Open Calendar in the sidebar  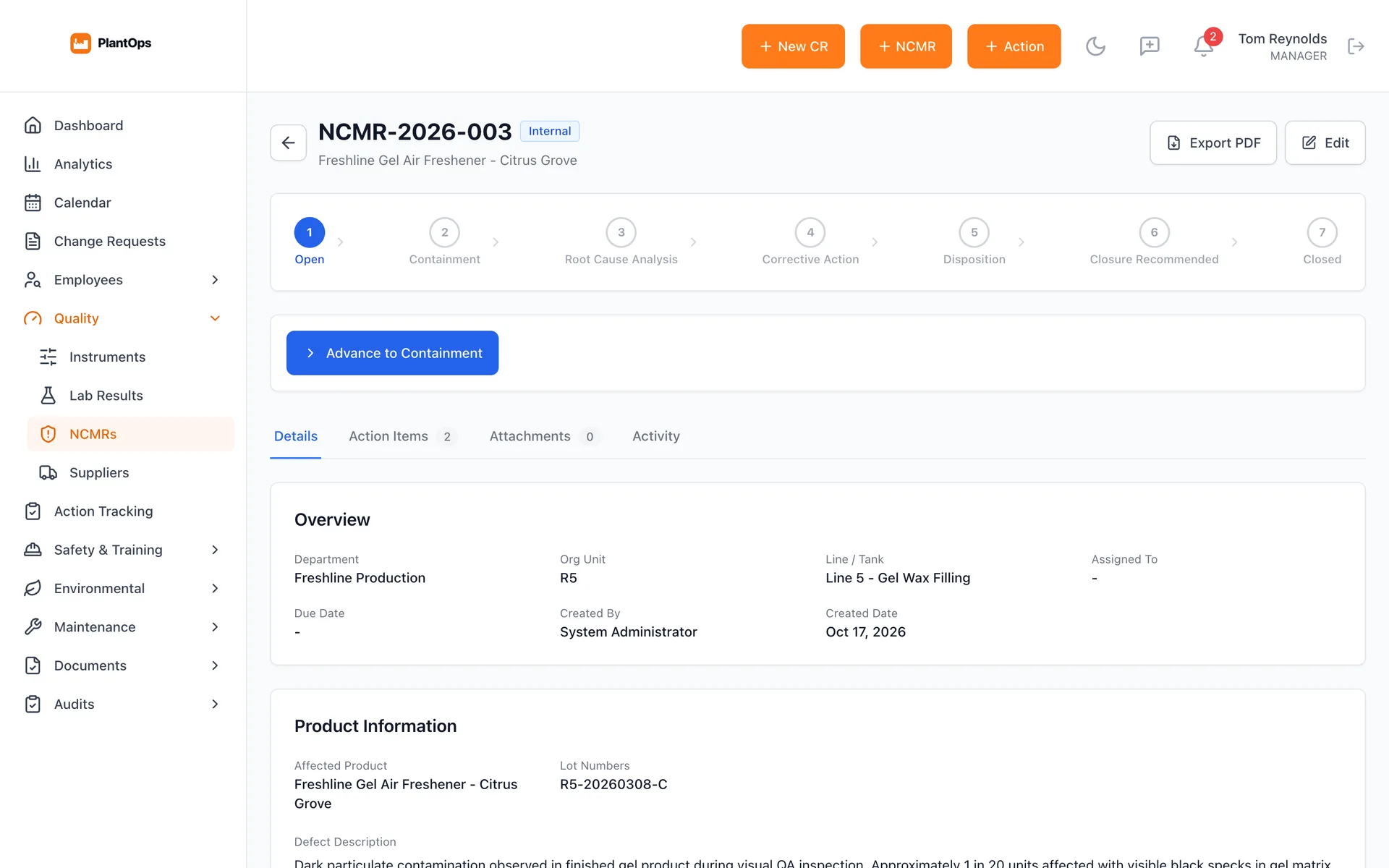coord(122,203)
